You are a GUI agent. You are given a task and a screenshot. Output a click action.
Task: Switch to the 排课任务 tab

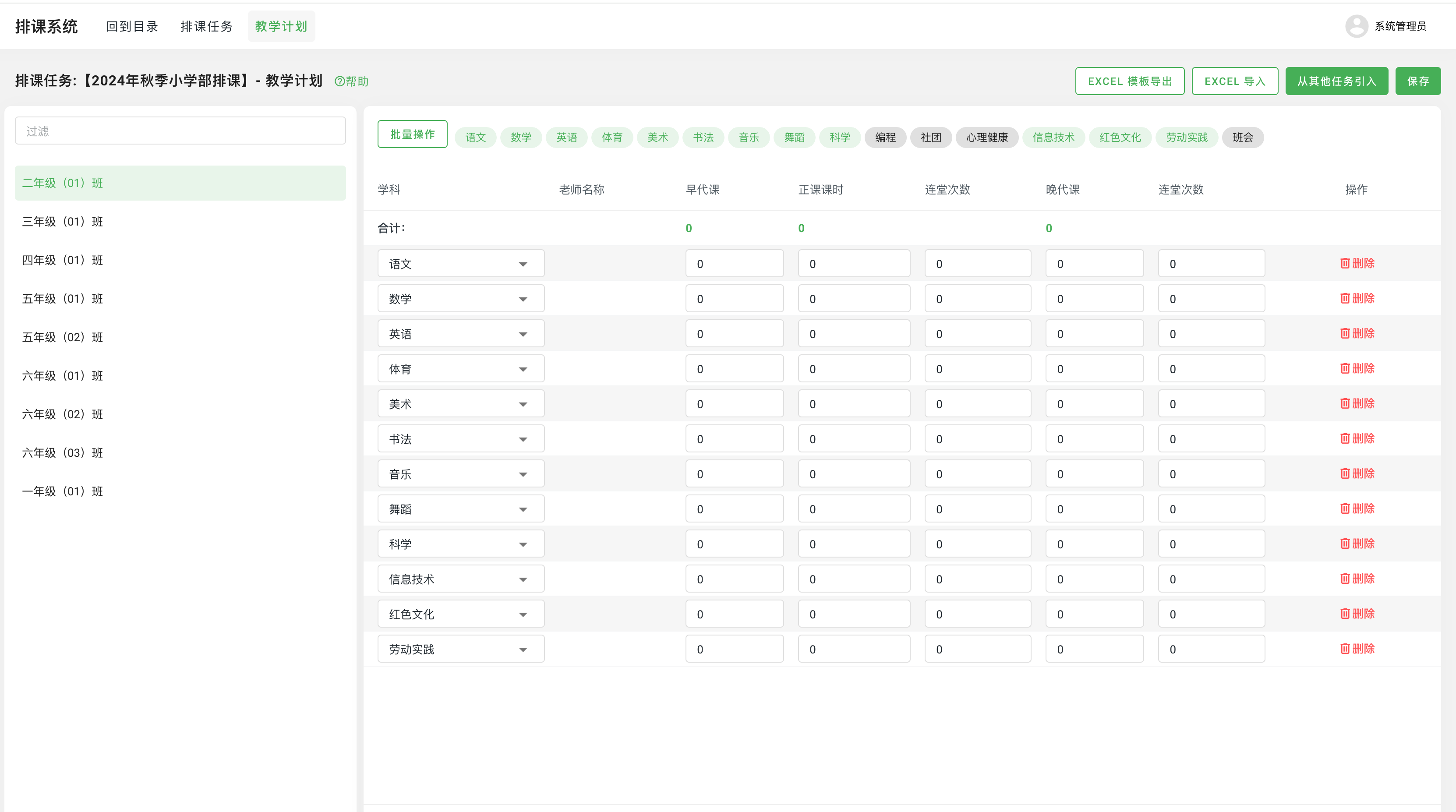[x=207, y=26]
